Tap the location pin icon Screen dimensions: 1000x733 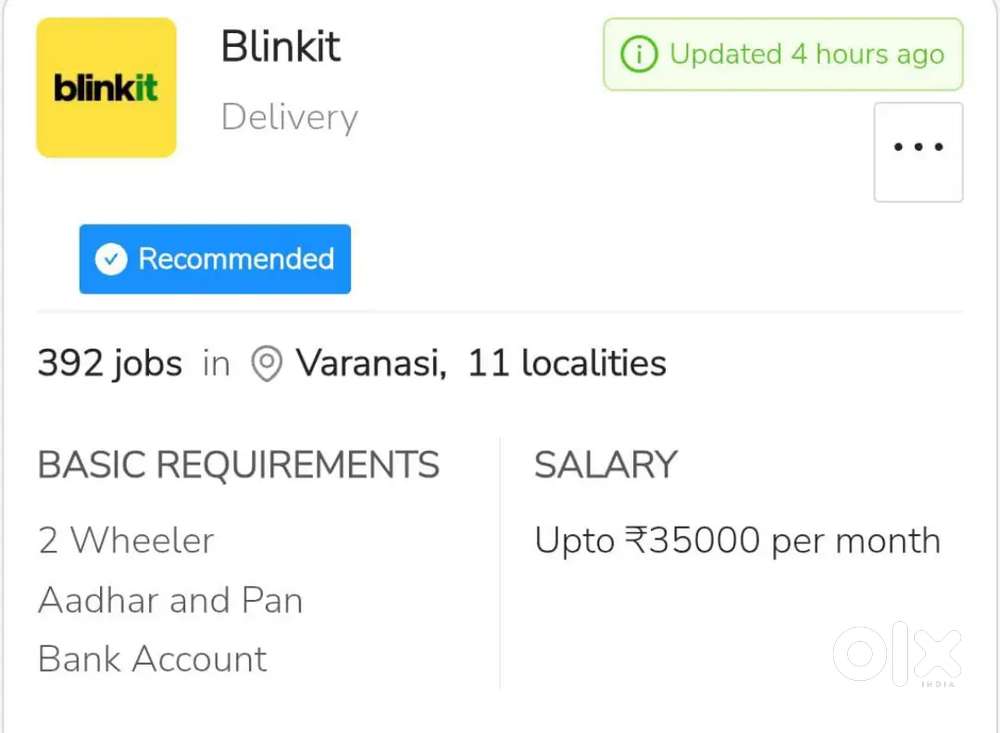[265, 364]
